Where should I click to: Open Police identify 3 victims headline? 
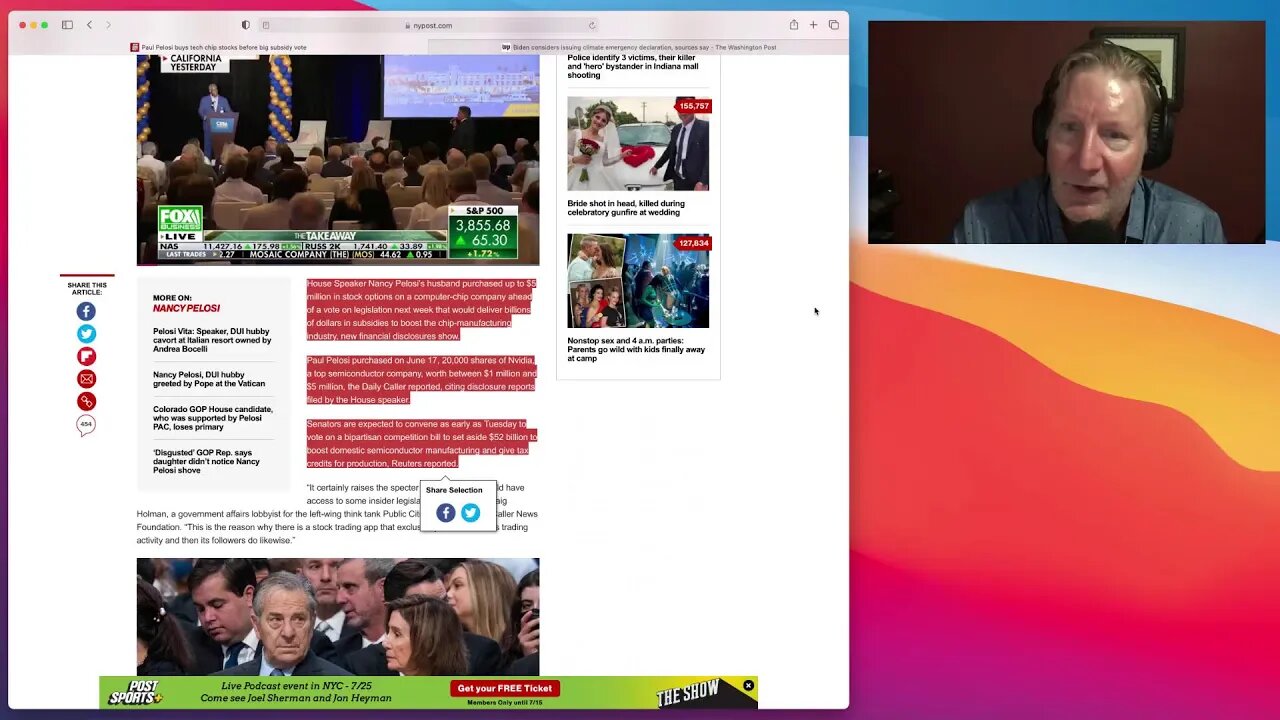(633, 66)
